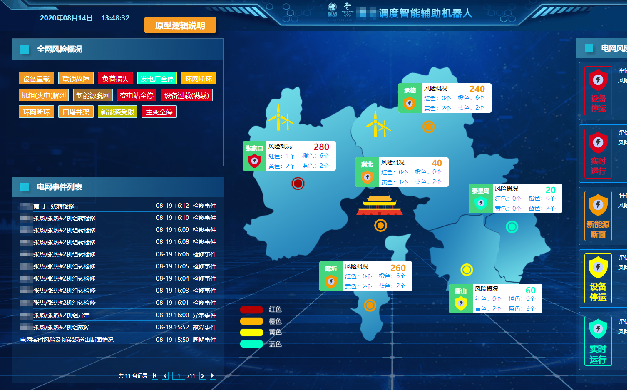Click the orange shield in the 40 card
The height and width of the screenshot is (390, 627).
367,177
